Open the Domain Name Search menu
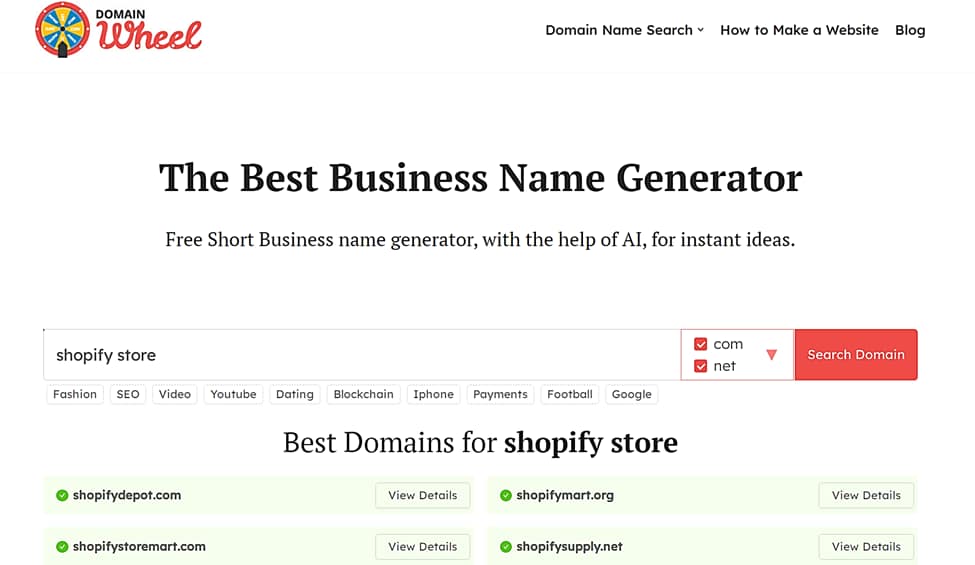 (x=624, y=30)
